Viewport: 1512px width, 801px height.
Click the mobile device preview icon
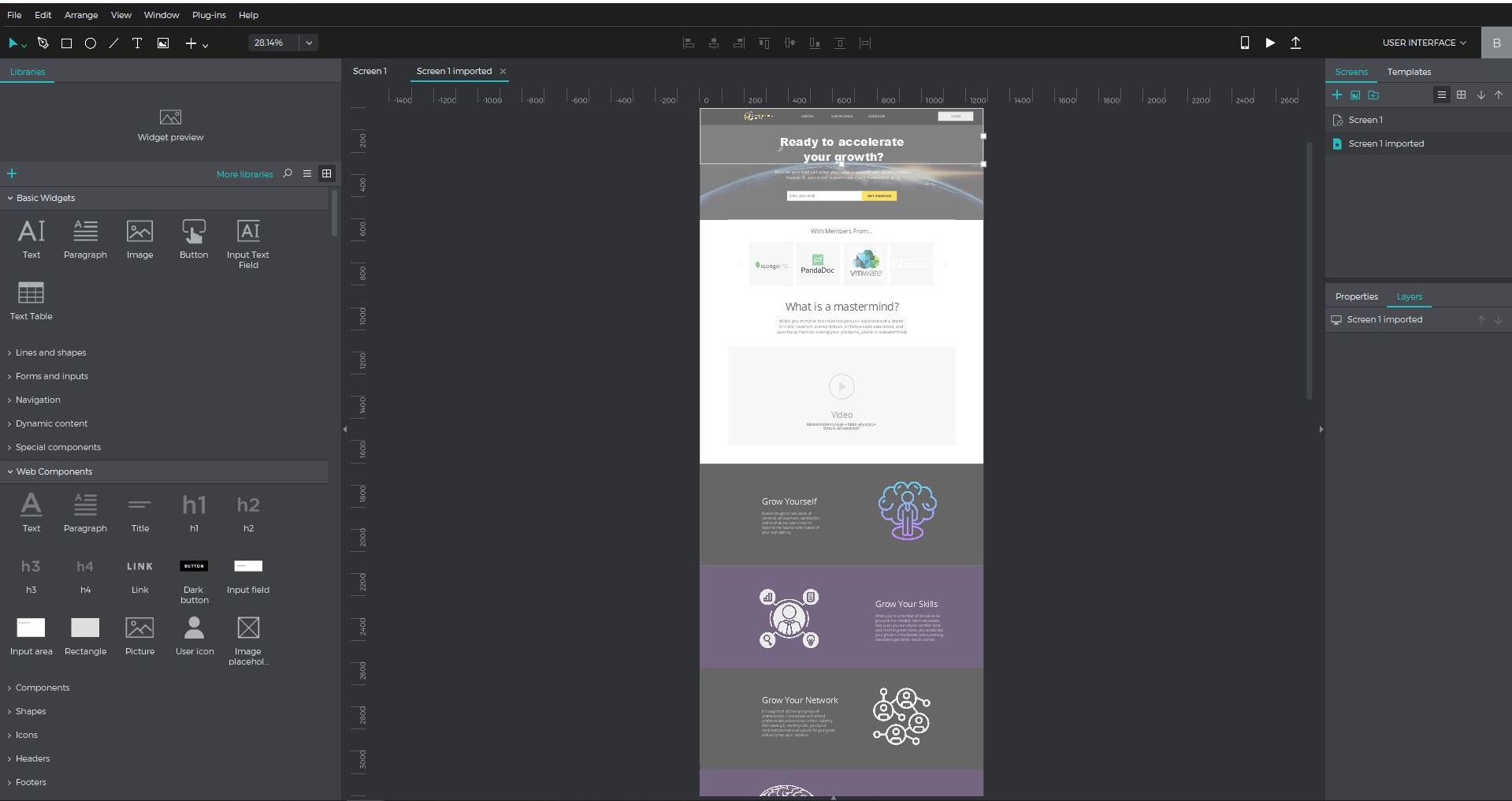coord(1245,43)
